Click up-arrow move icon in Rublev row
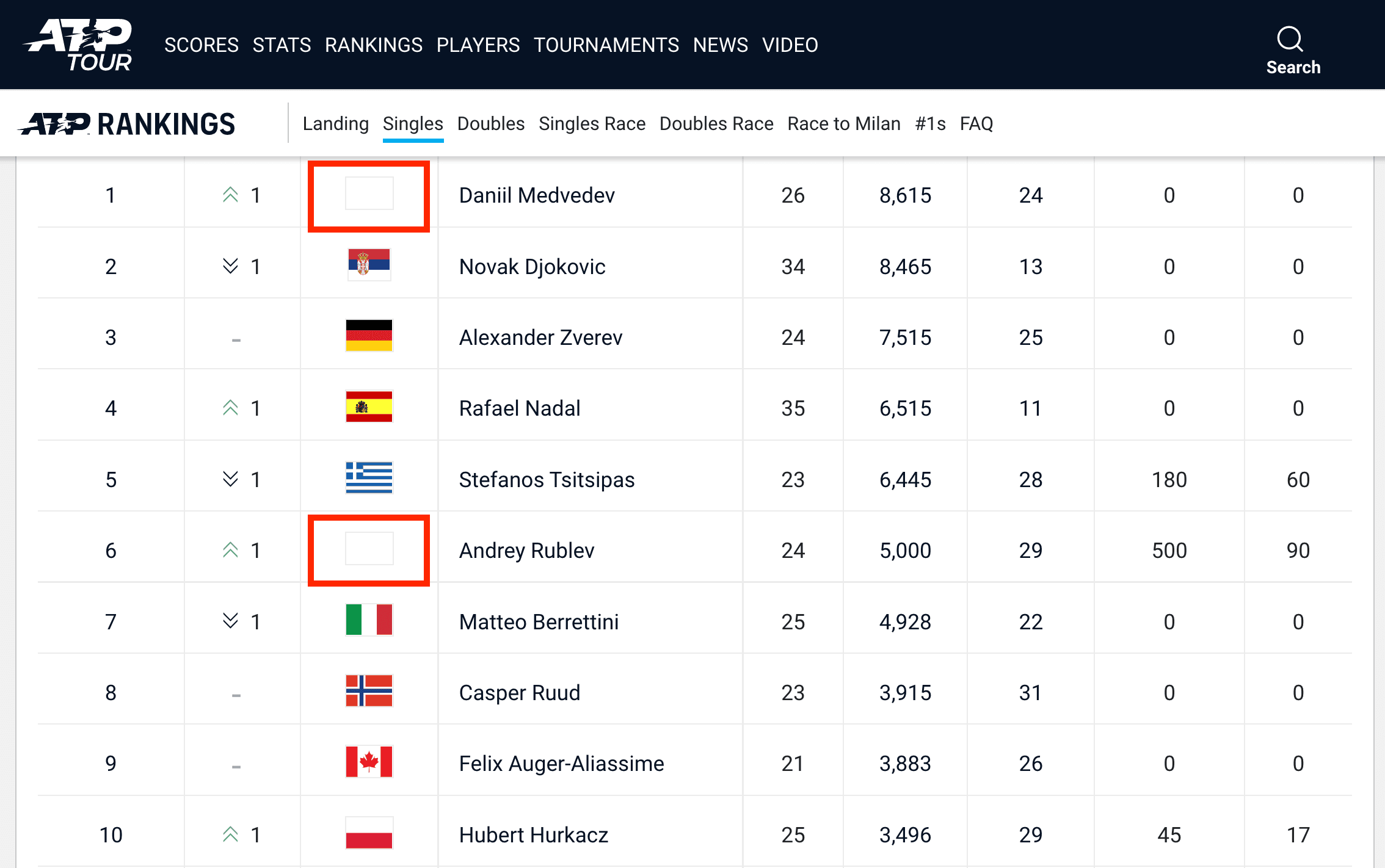1385x868 pixels. click(230, 550)
